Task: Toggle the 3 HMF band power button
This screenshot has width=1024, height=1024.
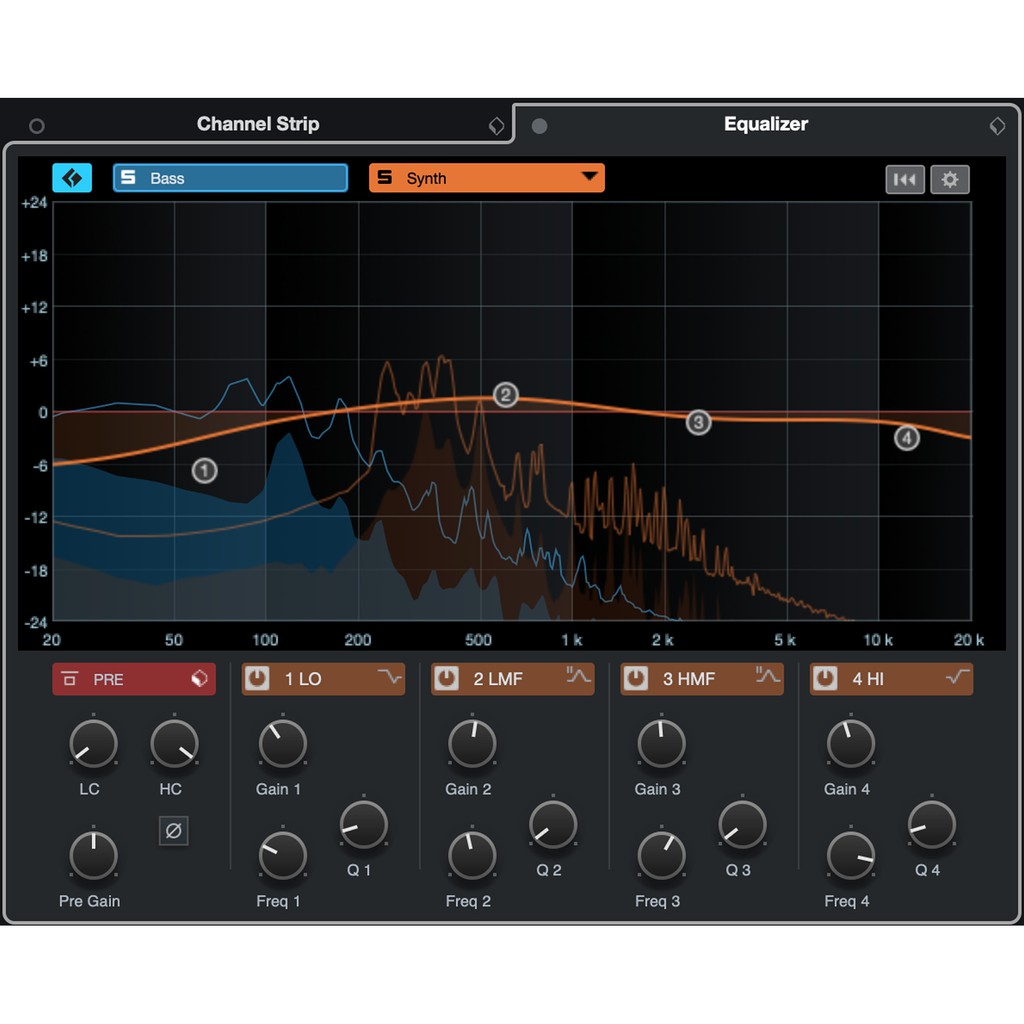Action: coord(636,679)
